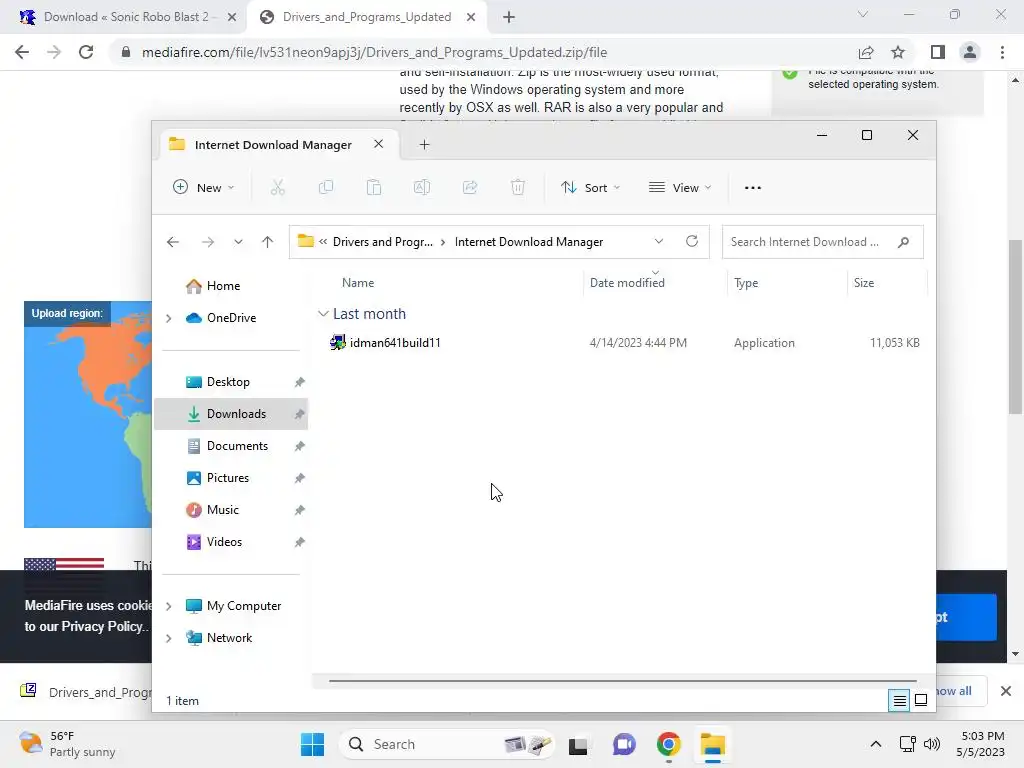The image size is (1024, 768).
Task: Open the Windows Start menu
Action: point(312,744)
